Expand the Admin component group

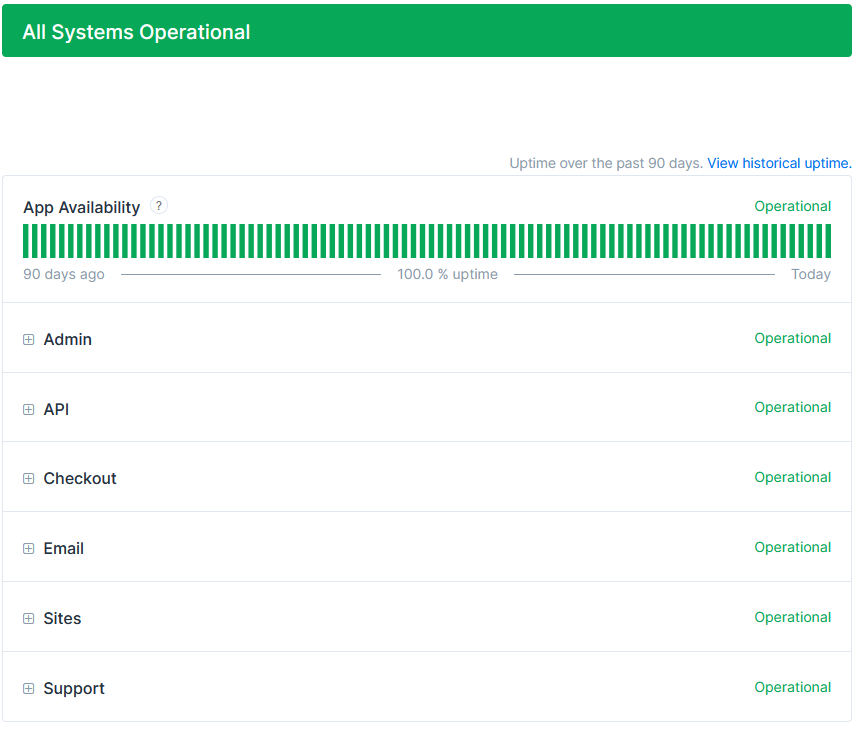point(28,340)
